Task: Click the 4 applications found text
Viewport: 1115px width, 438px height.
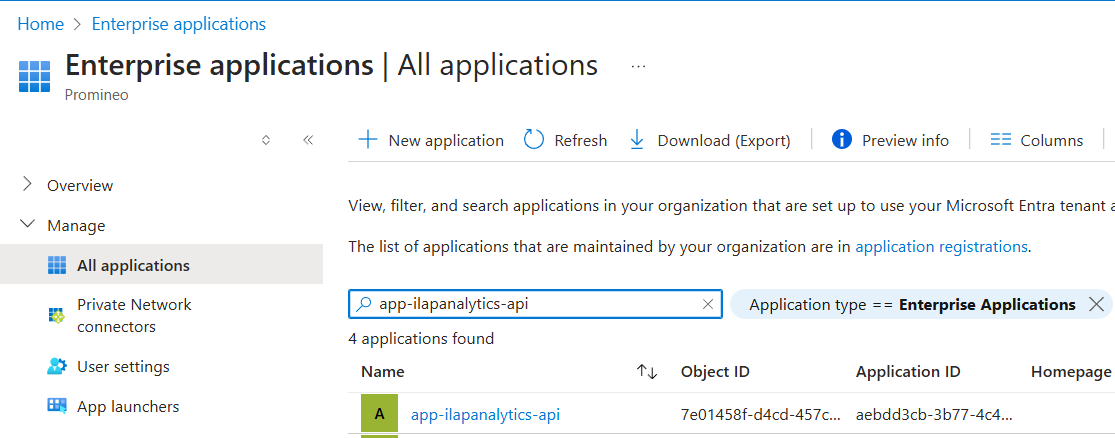Action: click(421, 338)
